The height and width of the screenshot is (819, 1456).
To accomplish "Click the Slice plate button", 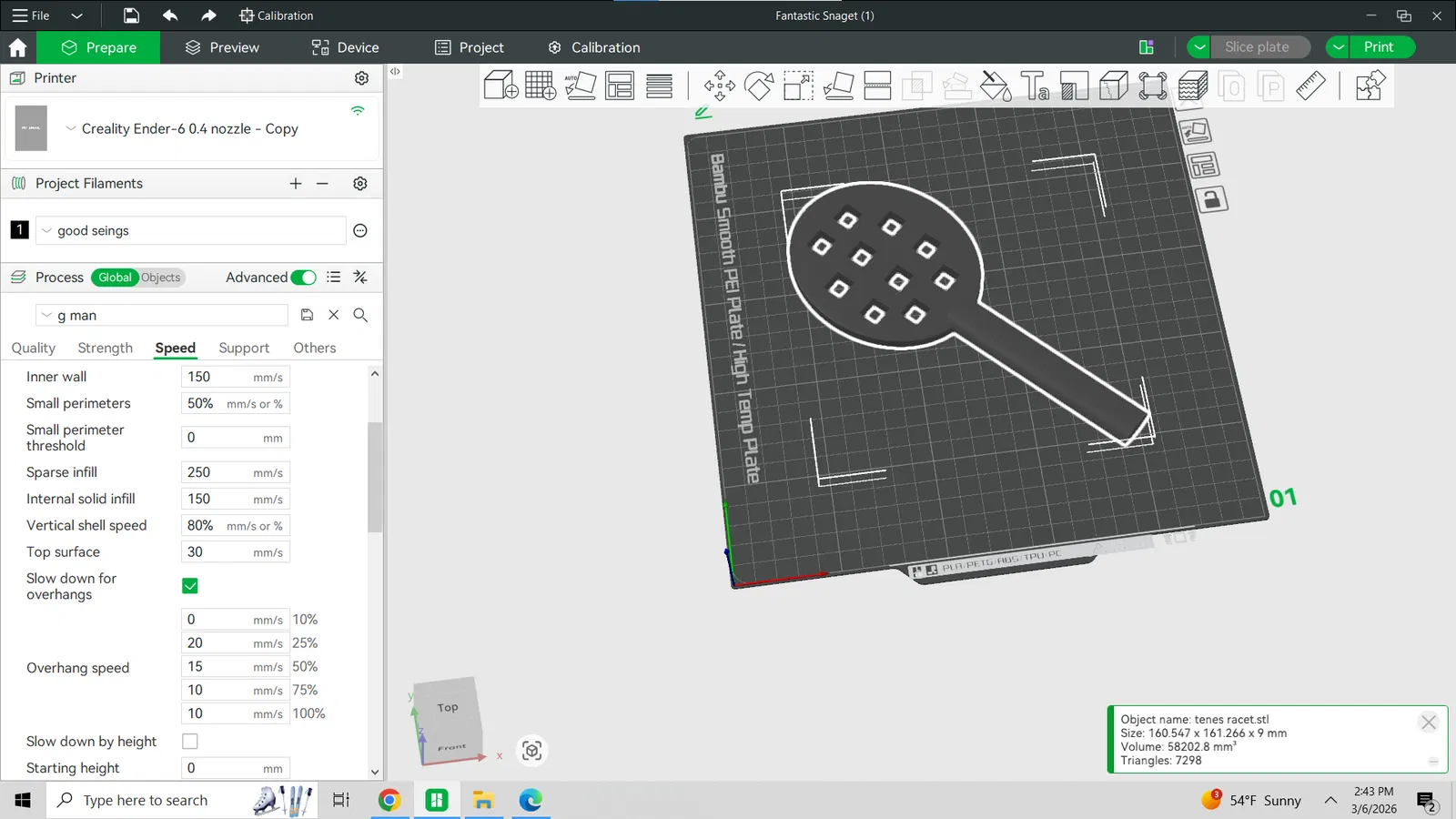I will tap(1260, 47).
